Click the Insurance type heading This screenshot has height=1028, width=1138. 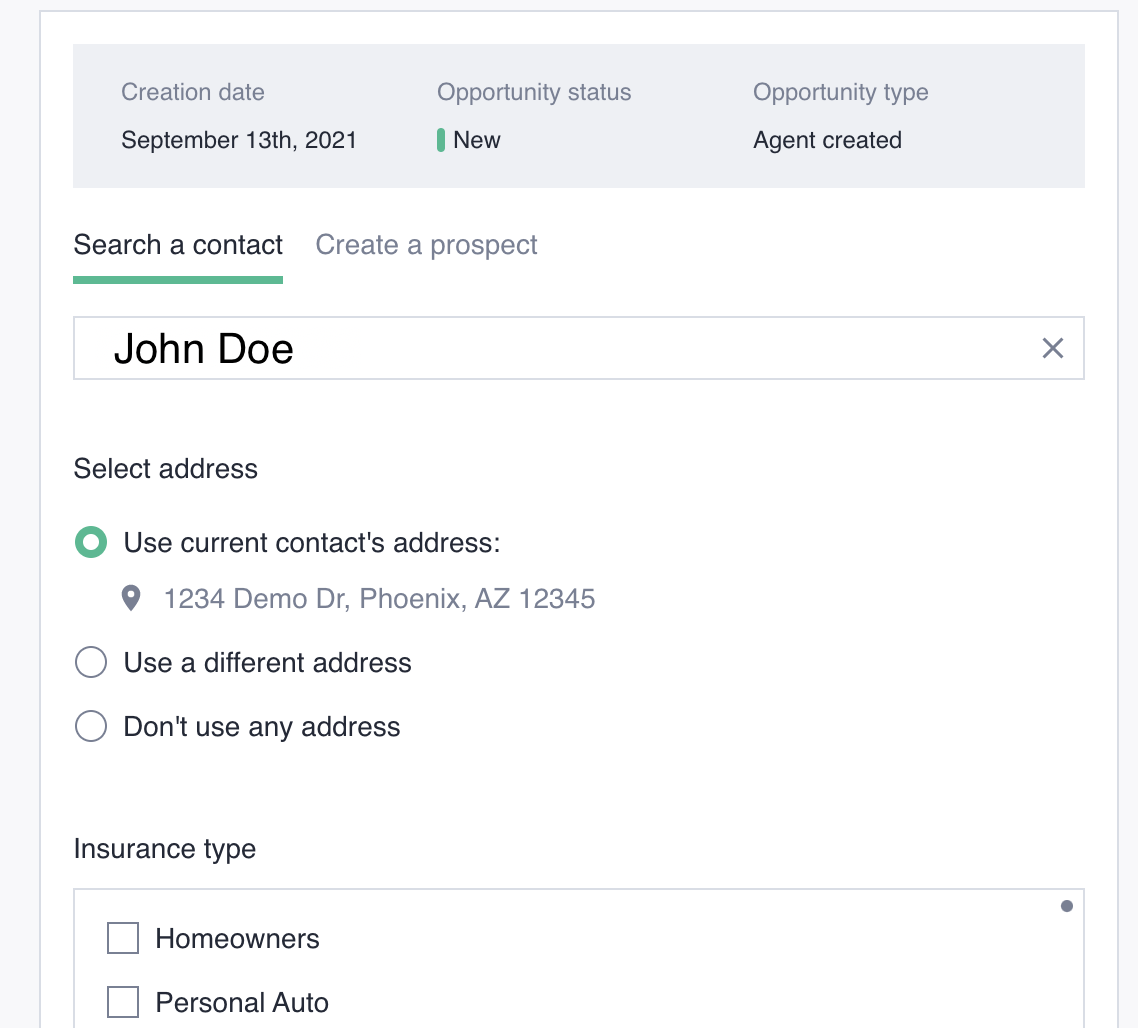165,849
